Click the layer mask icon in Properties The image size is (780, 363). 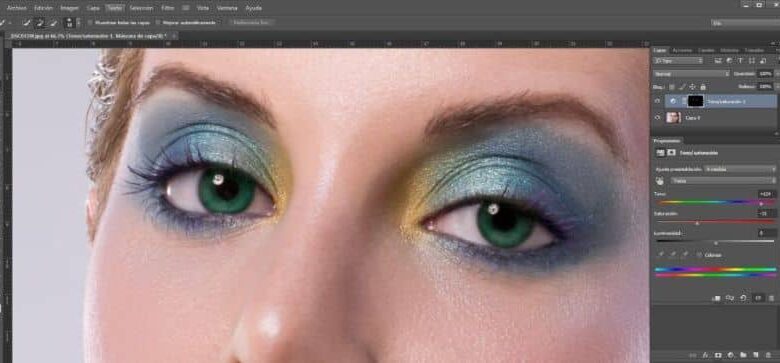pos(671,153)
